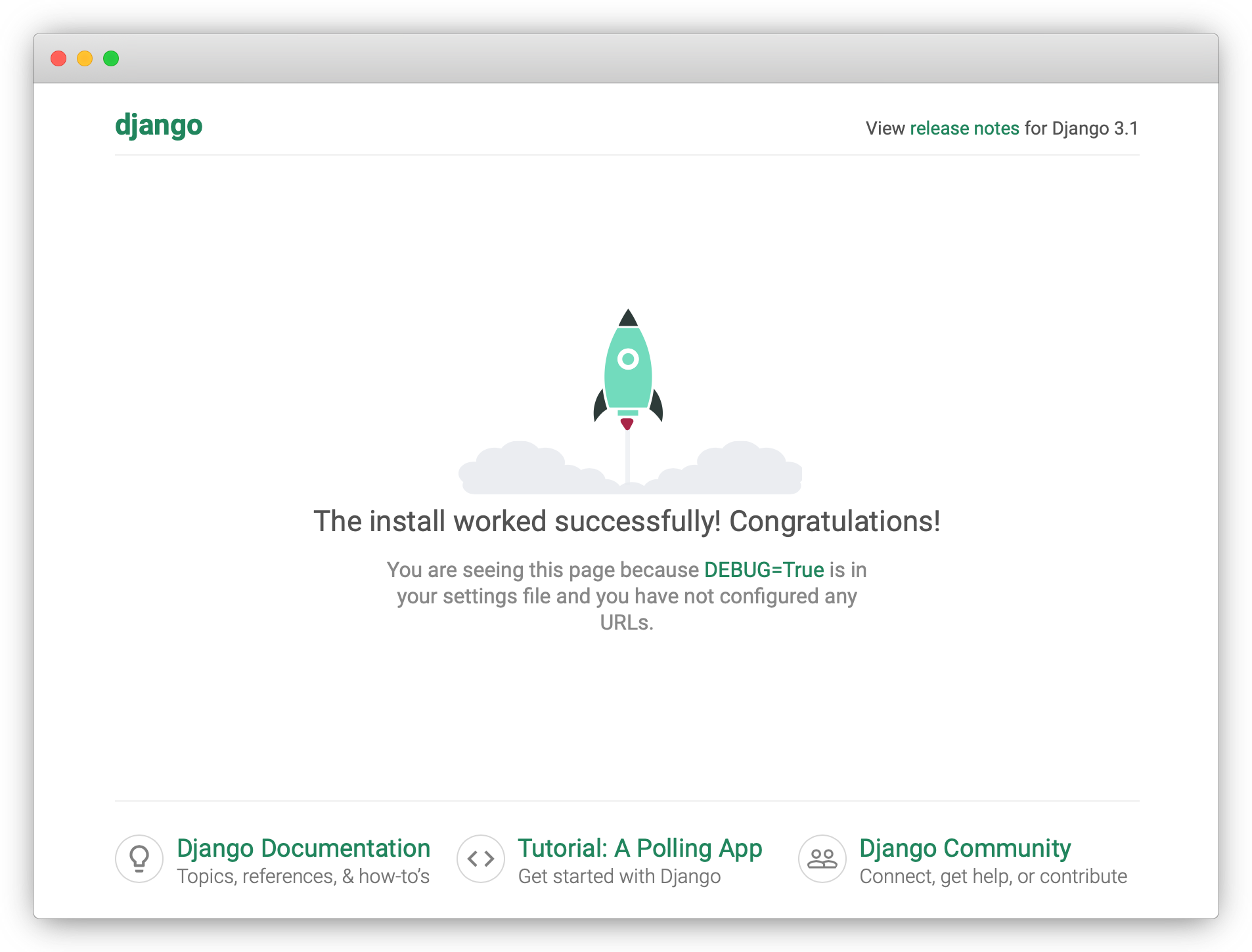This screenshot has height=952, width=1252.
Task: Follow the DEBUG=True link
Action: (763, 570)
